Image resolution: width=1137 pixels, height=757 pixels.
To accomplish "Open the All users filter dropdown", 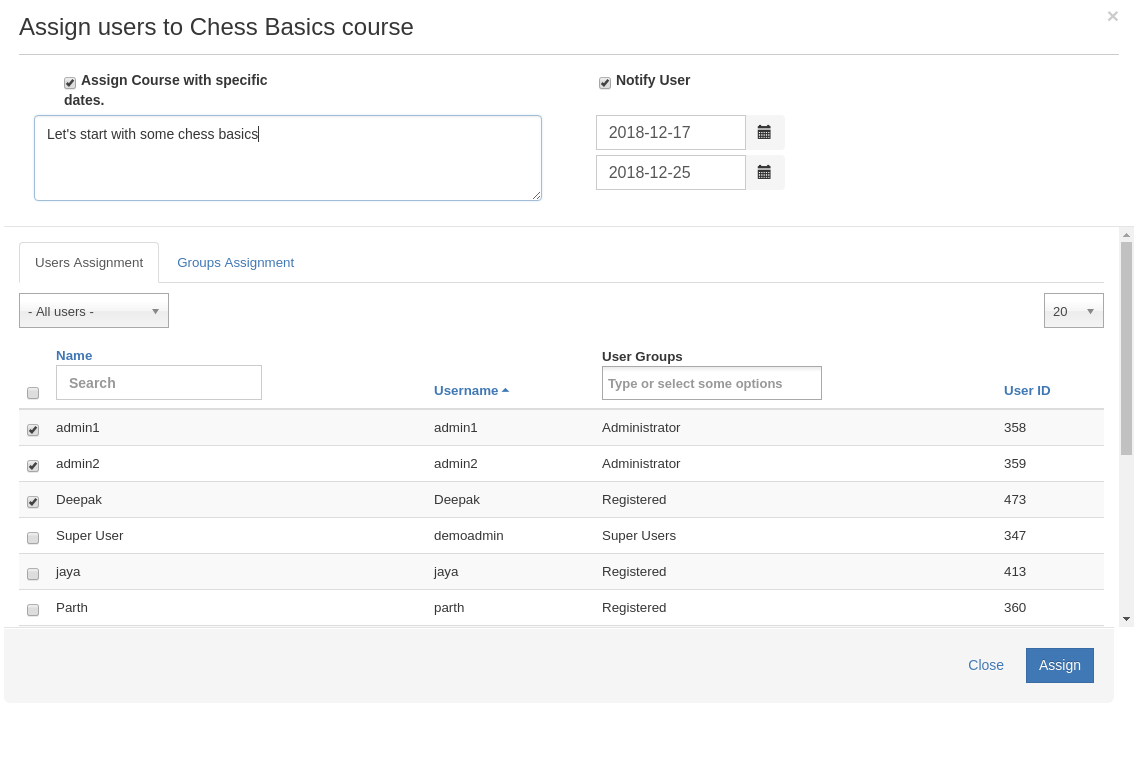I will click(94, 311).
